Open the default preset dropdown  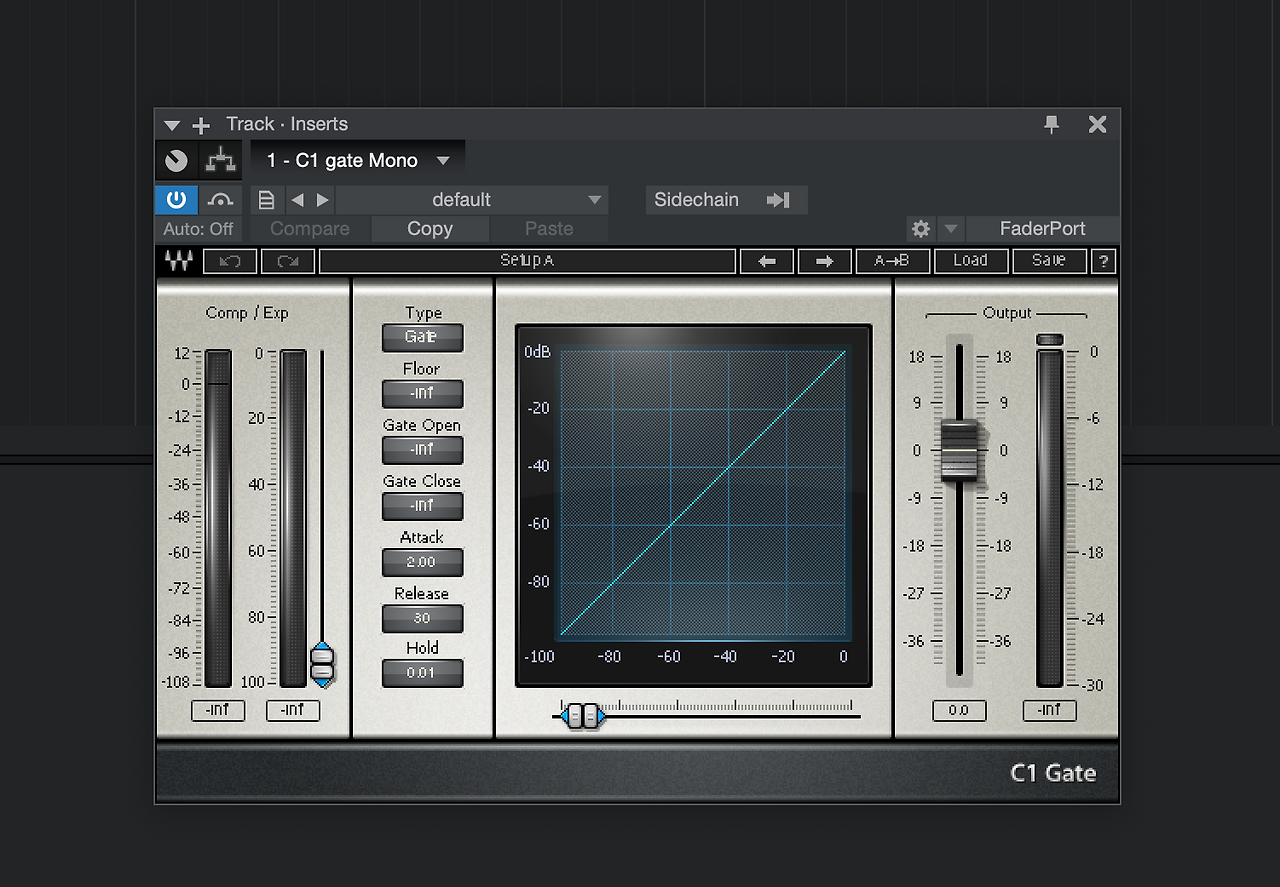[472, 200]
